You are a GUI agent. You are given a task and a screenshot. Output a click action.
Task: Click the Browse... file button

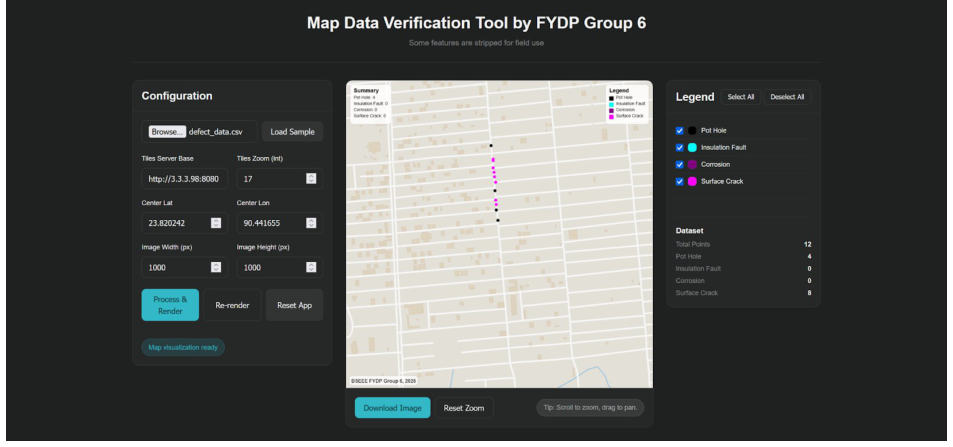pyautogui.click(x=167, y=132)
